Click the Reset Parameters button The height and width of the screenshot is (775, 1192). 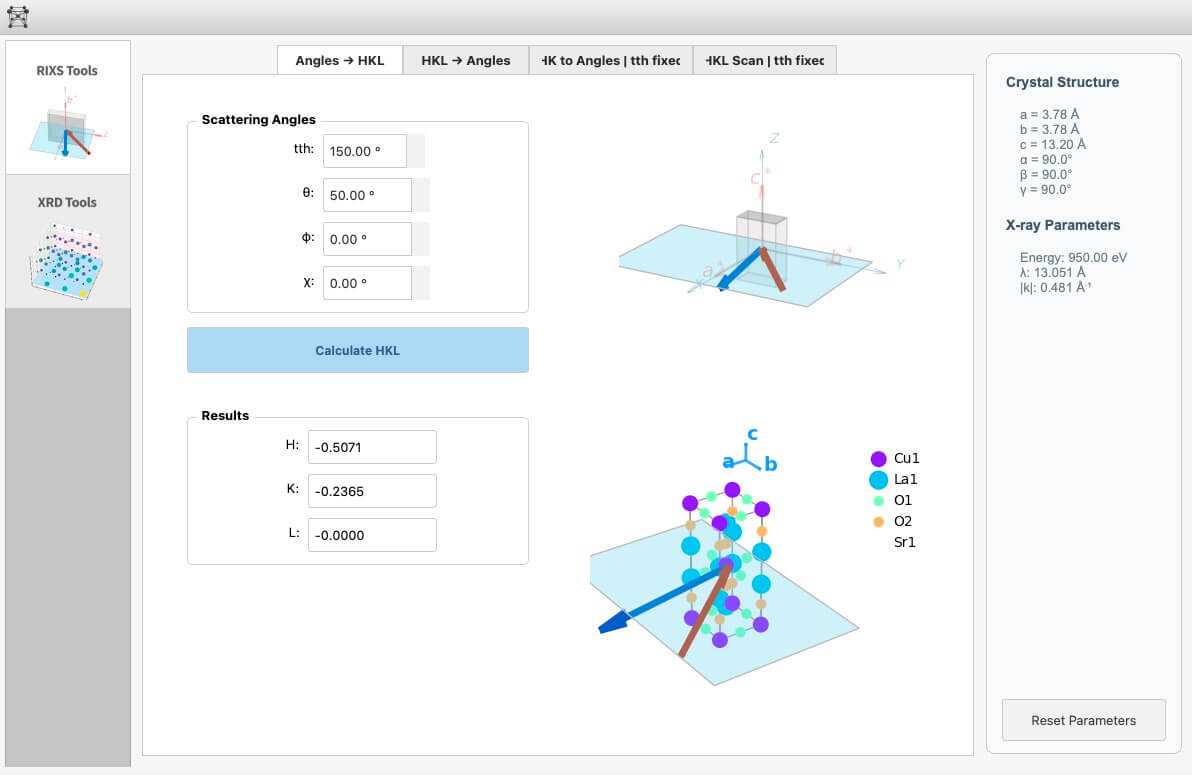tap(1083, 720)
